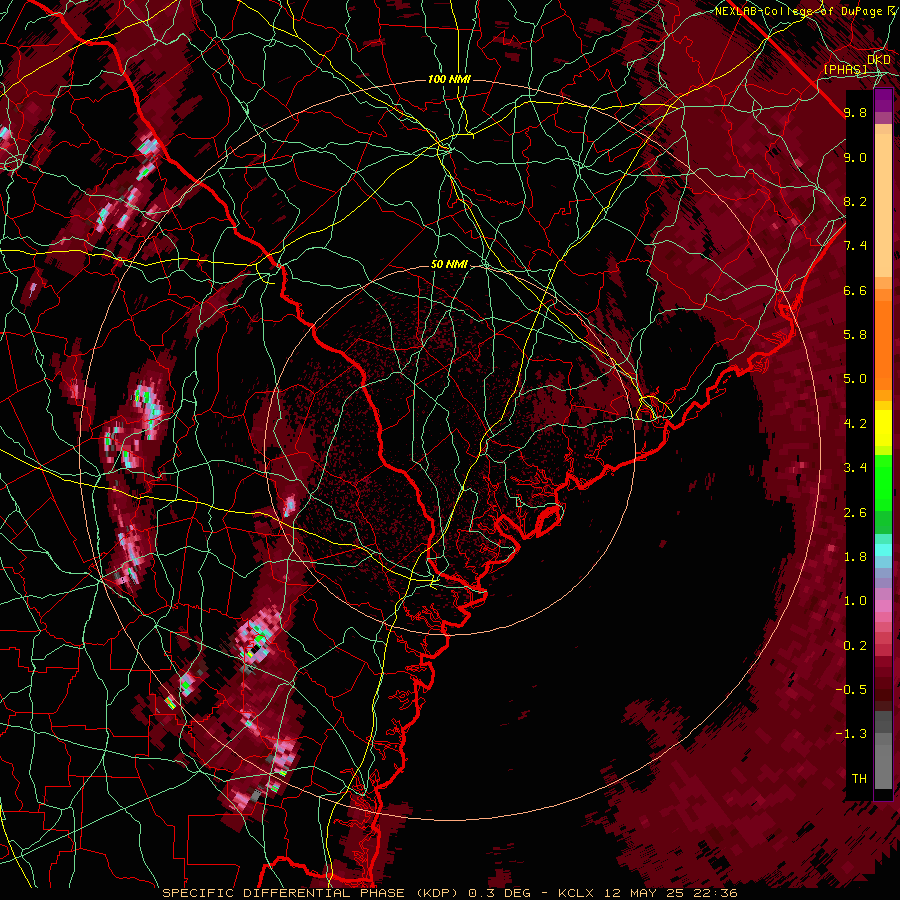Click the 3.4 value on the color scale
Image resolution: width=900 pixels, height=900 pixels.
[x=855, y=467]
